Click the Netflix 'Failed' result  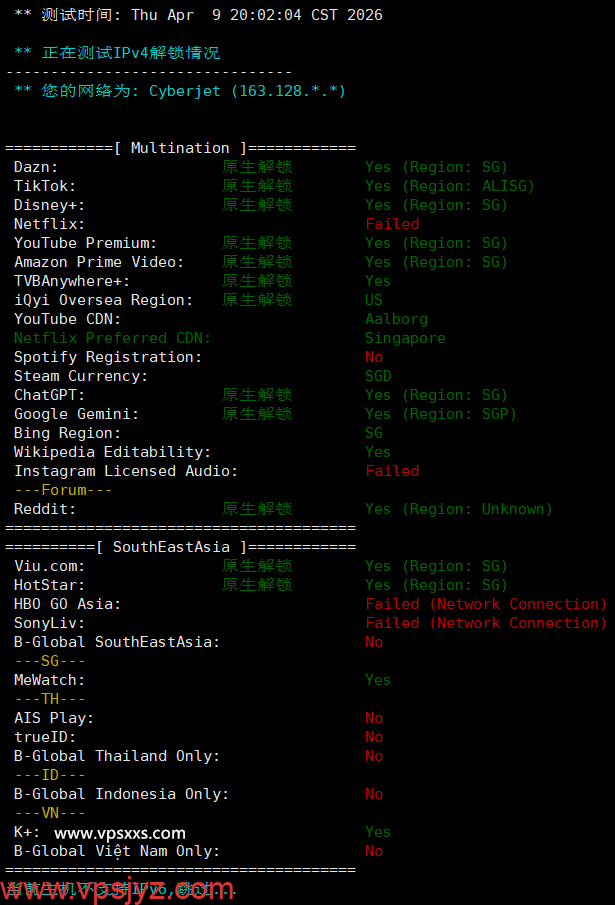click(392, 224)
